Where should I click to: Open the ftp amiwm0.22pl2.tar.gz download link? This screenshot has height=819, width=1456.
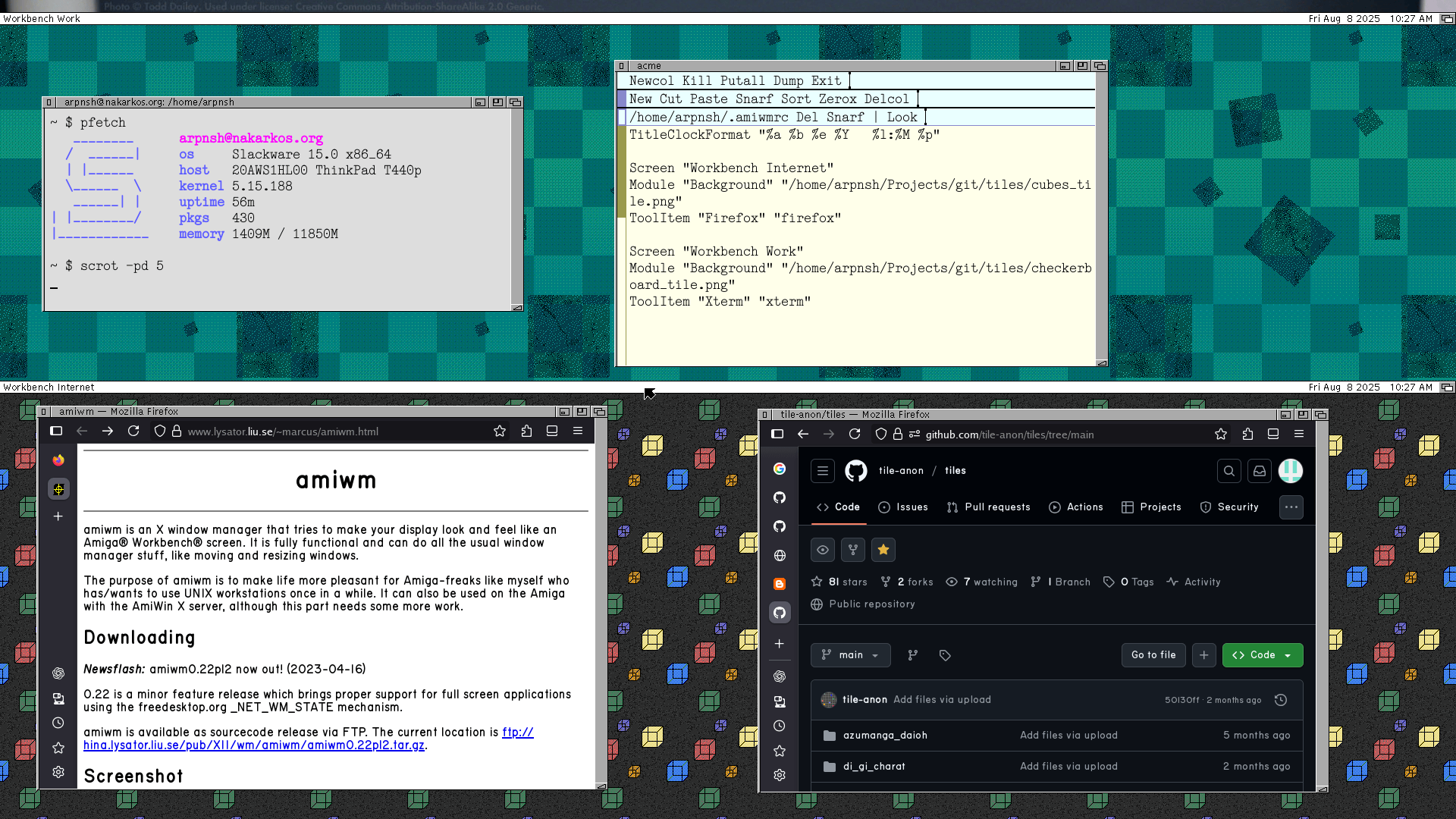309,739
